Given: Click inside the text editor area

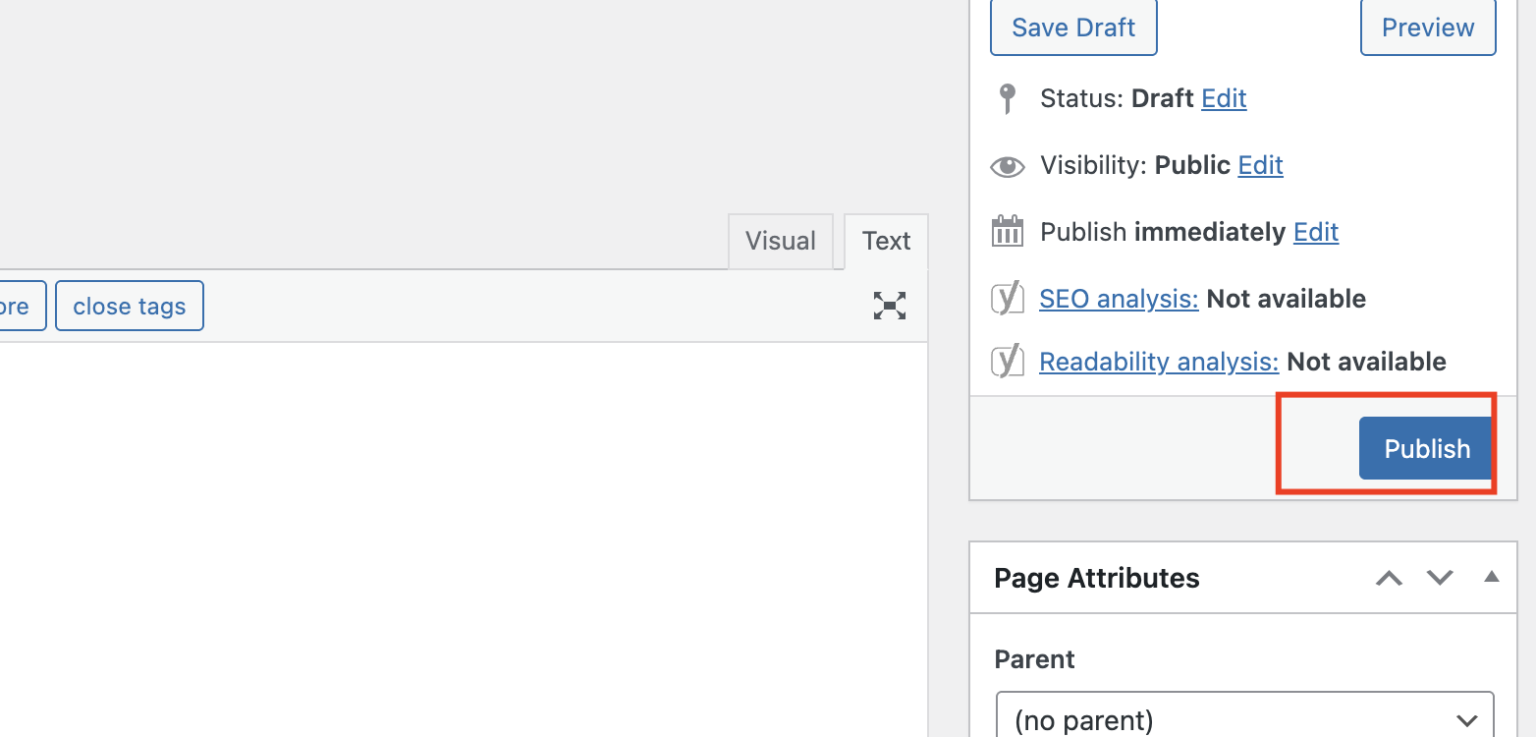Looking at the screenshot, I should pos(463,540).
